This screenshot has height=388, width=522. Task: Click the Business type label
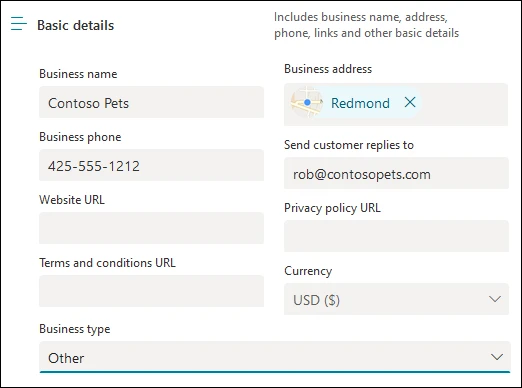coord(75,329)
